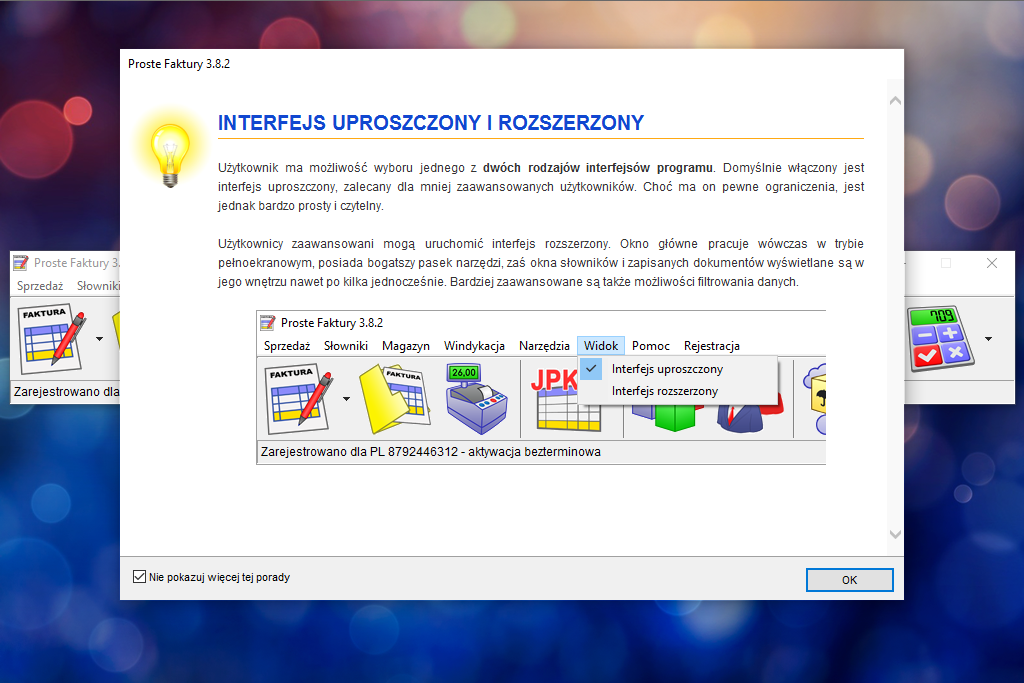Click the tip dialog scrollbar up arrow
This screenshot has height=683, width=1024.
(x=895, y=101)
